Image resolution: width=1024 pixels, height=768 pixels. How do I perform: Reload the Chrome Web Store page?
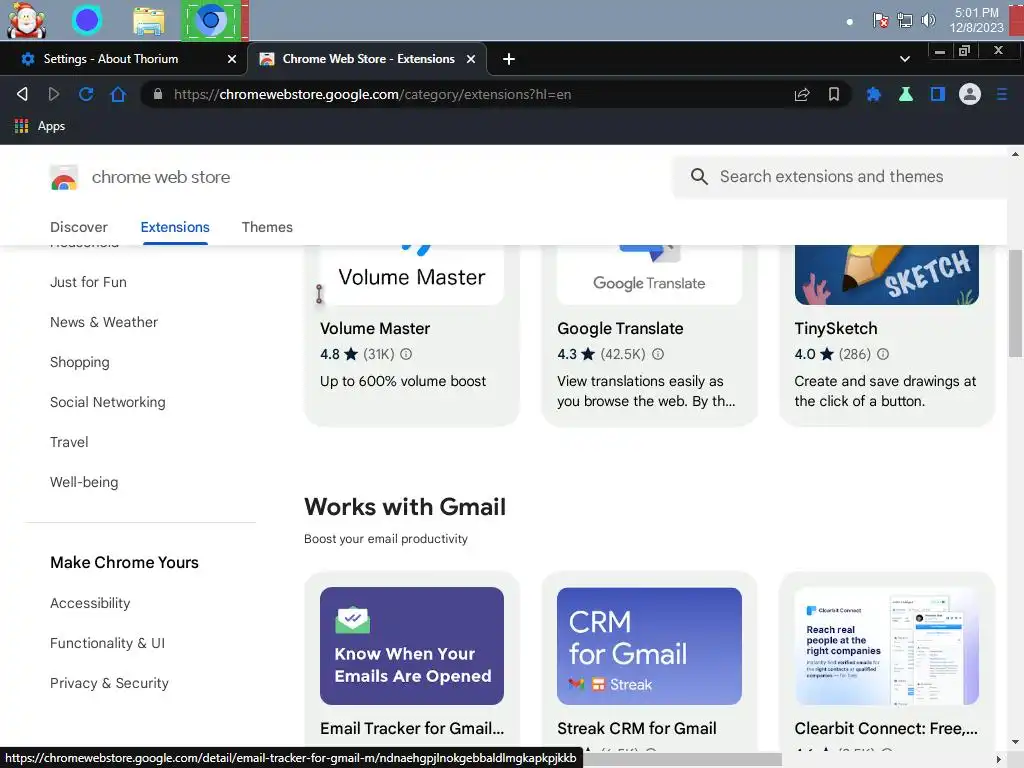[x=86, y=94]
